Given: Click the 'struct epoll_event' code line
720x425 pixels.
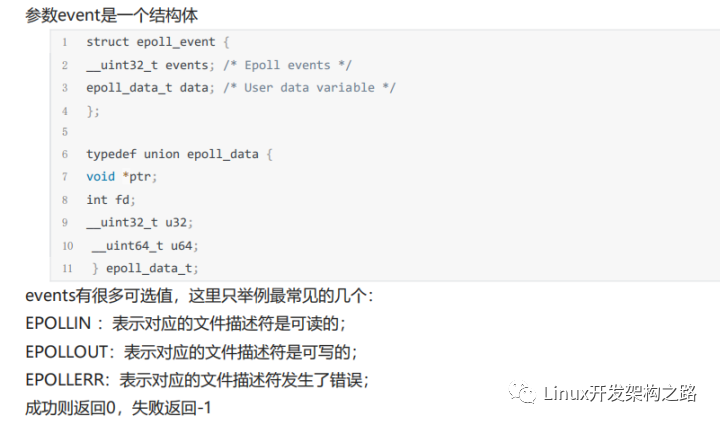Looking at the screenshot, I should click(158, 42).
